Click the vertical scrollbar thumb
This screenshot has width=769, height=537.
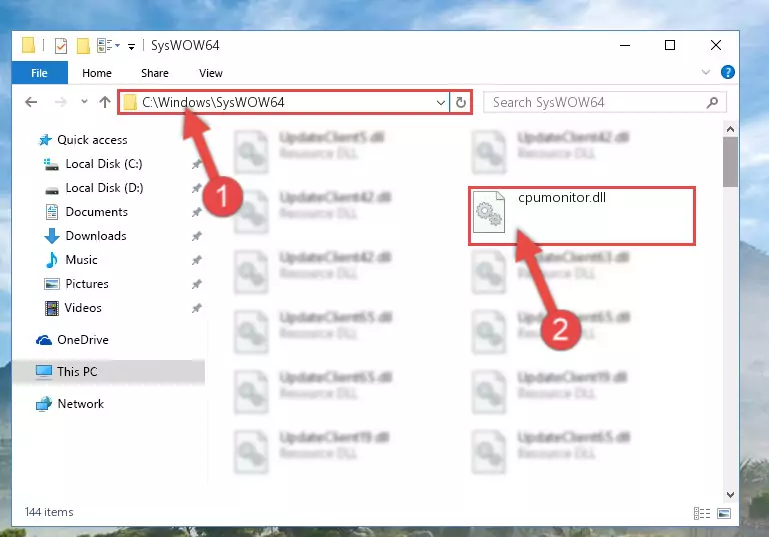(x=730, y=162)
